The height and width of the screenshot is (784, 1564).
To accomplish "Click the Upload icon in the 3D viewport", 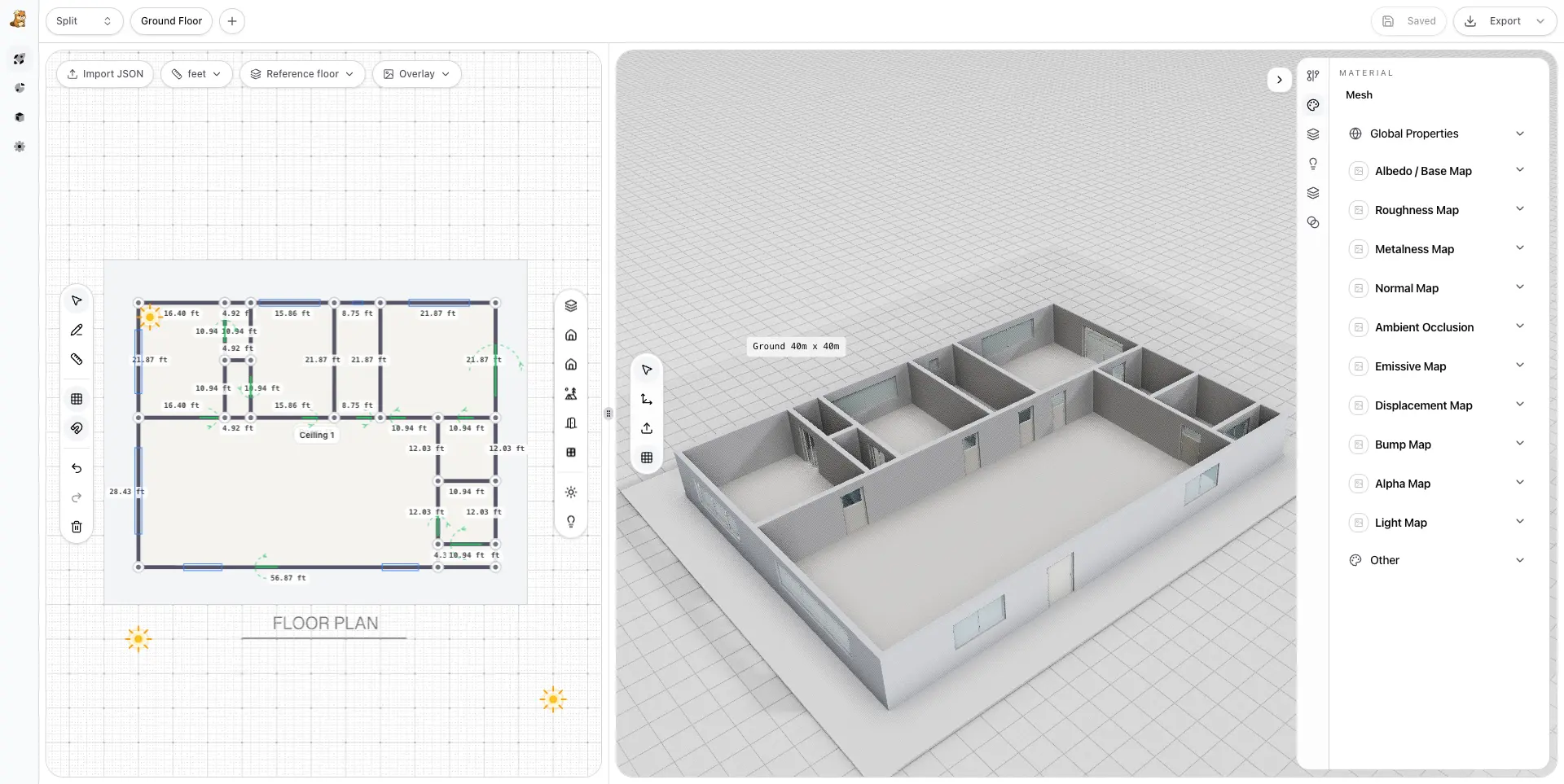I will 646,427.
